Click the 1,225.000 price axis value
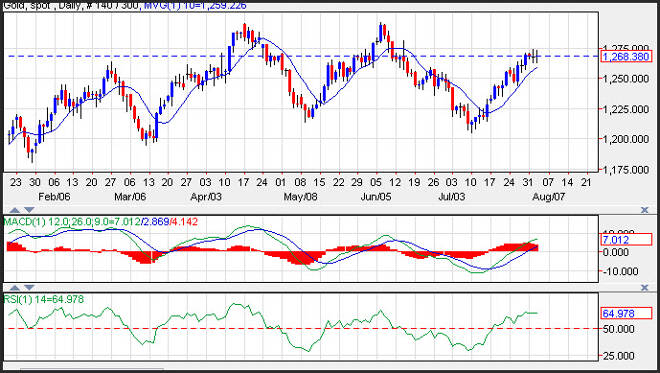The height and width of the screenshot is (373, 660). point(626,109)
